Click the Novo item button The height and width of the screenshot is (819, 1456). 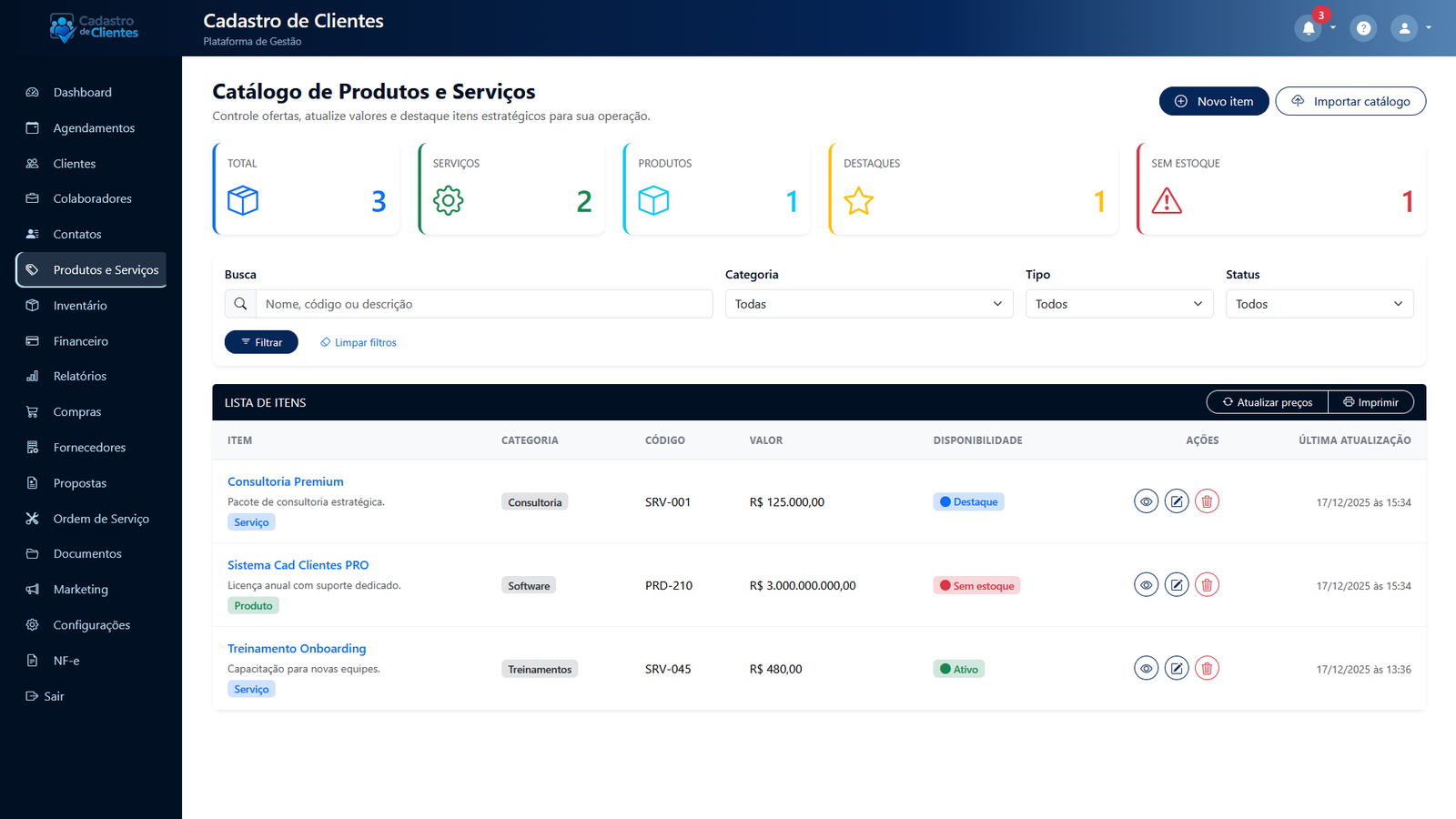1213,100
